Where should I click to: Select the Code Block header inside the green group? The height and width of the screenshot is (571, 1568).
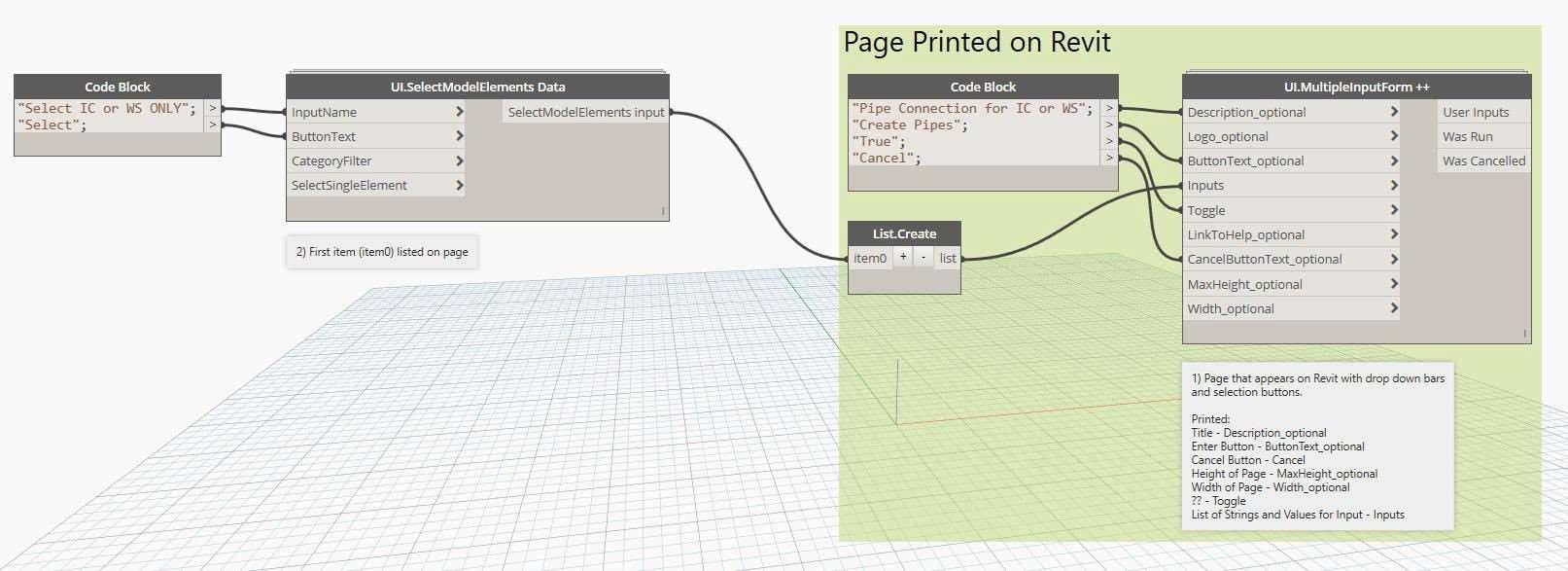pos(983,87)
